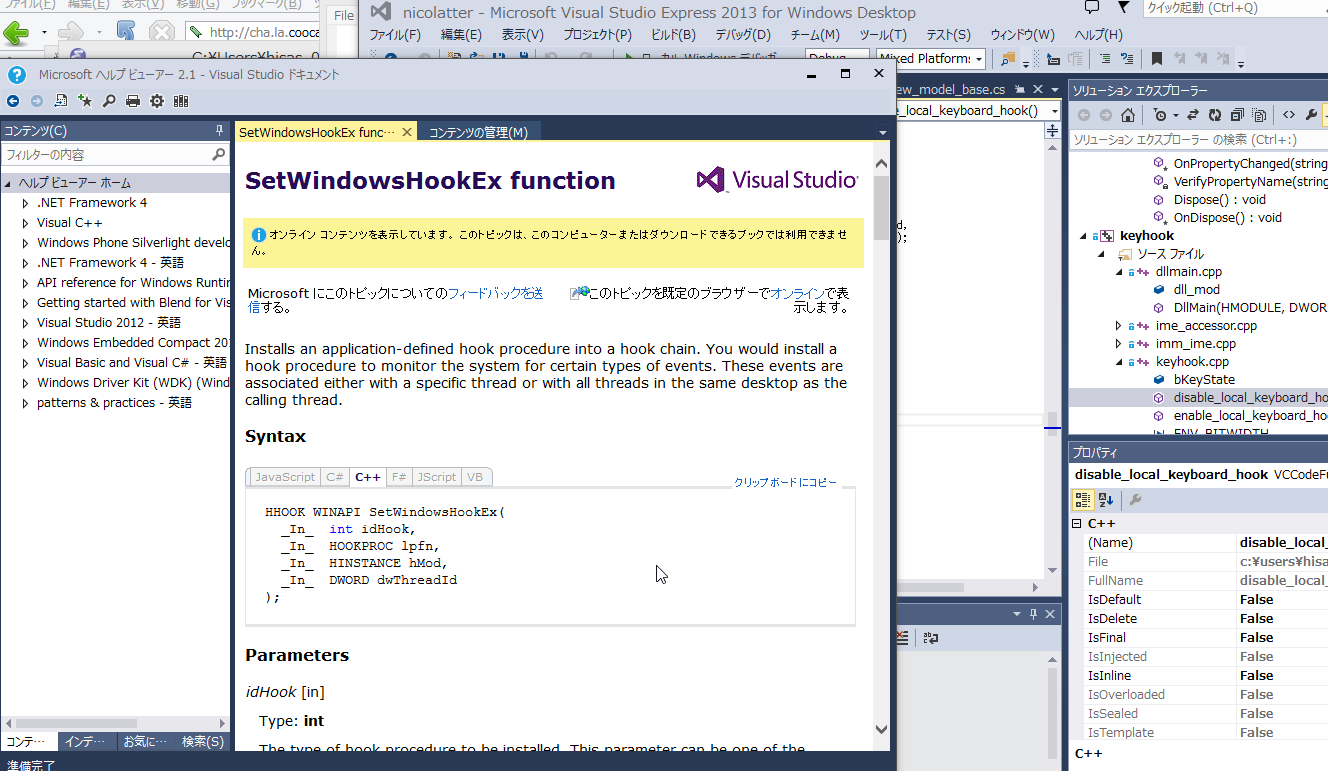Viewport: 1328px width, 771px height.
Task: Add topic to favorites with star icon
Action: point(85,101)
